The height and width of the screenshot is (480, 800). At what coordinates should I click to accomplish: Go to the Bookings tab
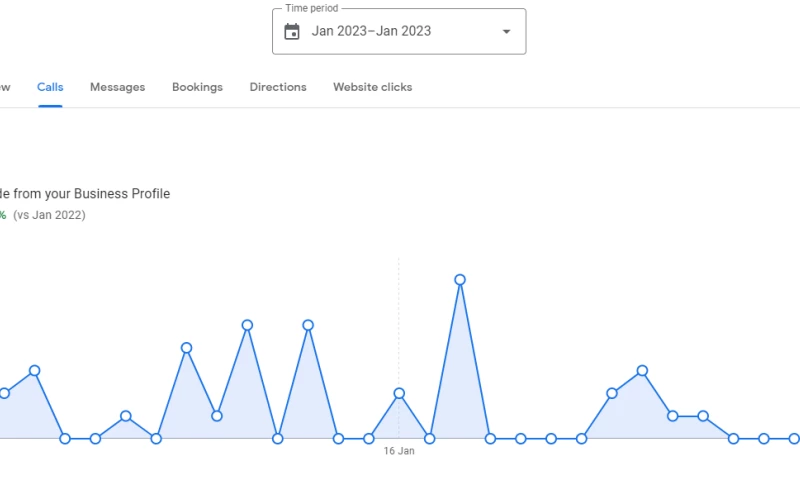197,87
